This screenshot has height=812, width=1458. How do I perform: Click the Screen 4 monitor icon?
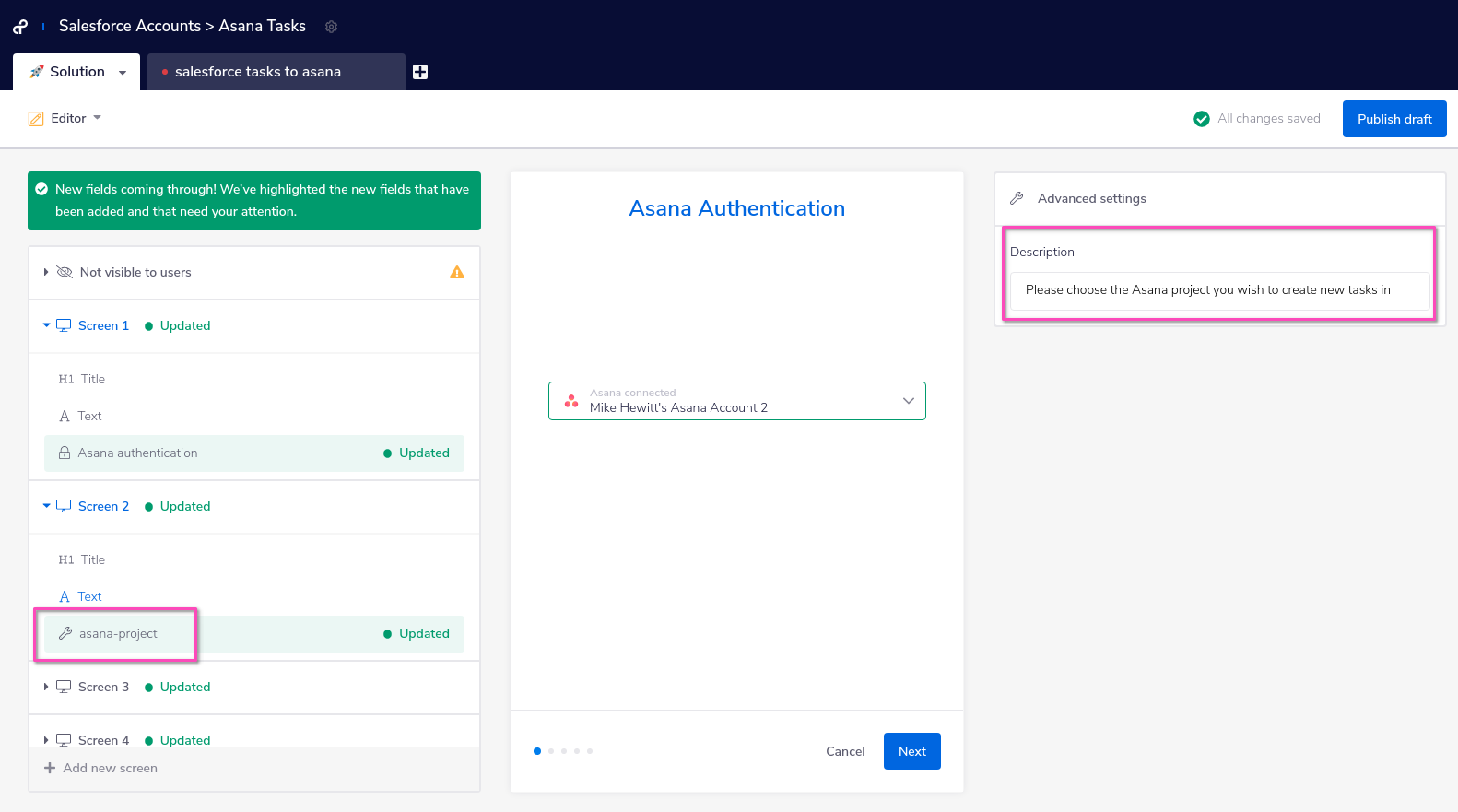(x=64, y=740)
